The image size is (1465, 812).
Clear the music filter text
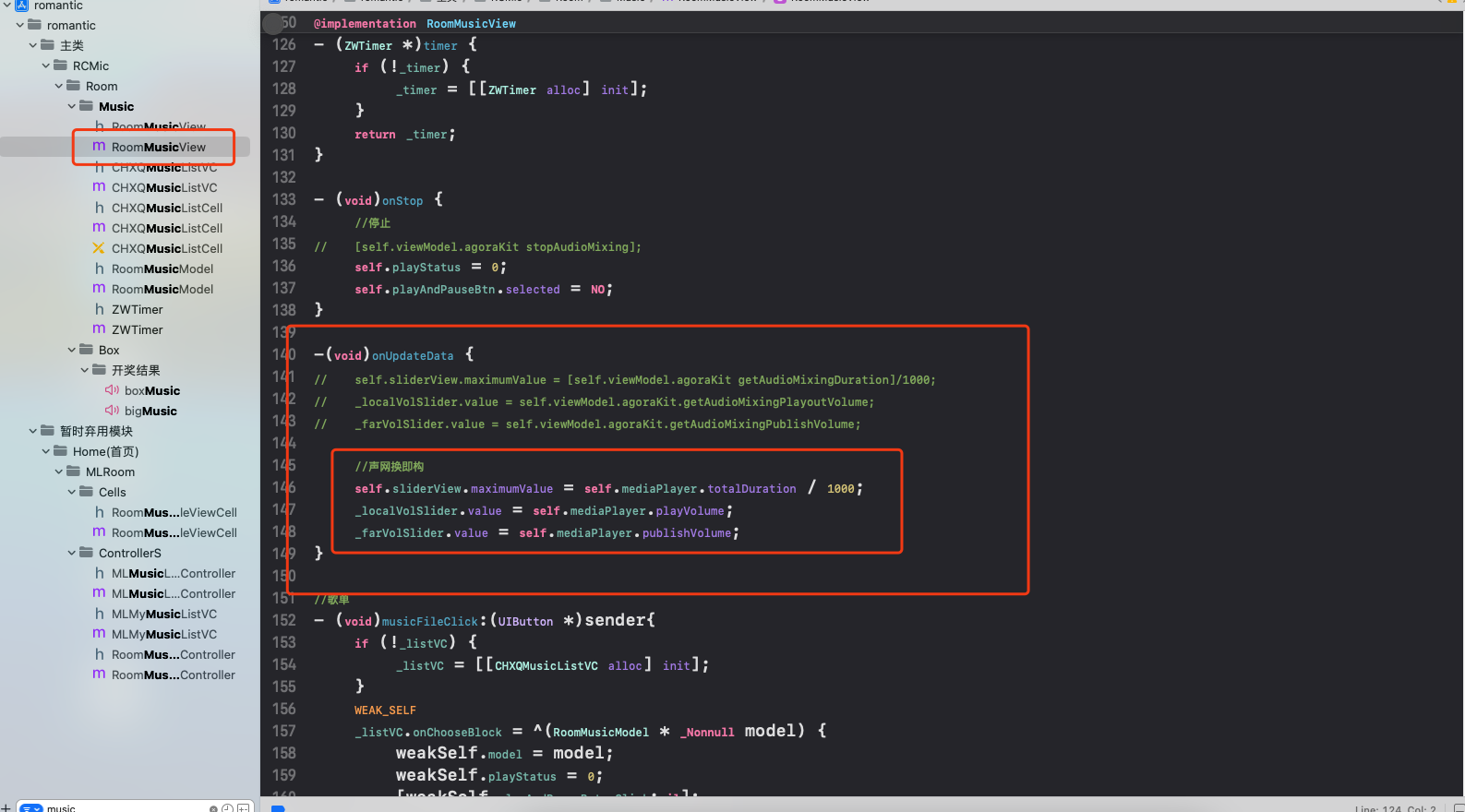(x=213, y=809)
